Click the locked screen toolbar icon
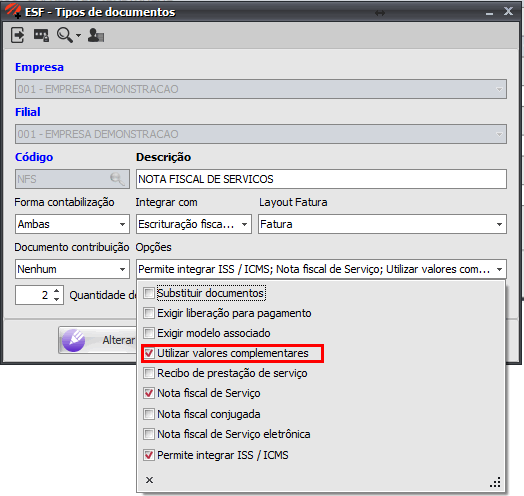This screenshot has height=496, width=524. 41,35
